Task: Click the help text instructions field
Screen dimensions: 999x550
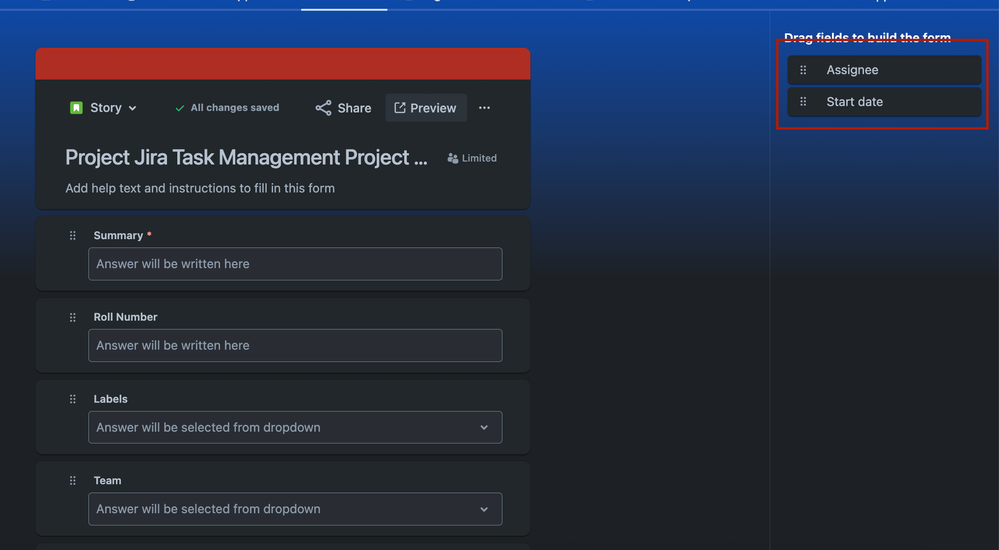Action: click(199, 188)
